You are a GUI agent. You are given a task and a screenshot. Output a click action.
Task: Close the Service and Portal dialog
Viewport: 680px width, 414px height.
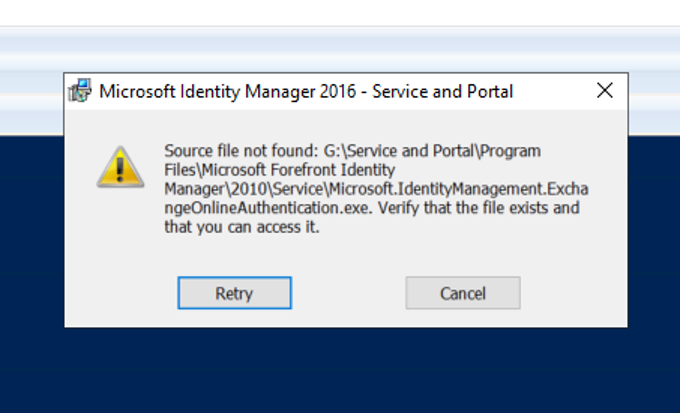click(605, 91)
